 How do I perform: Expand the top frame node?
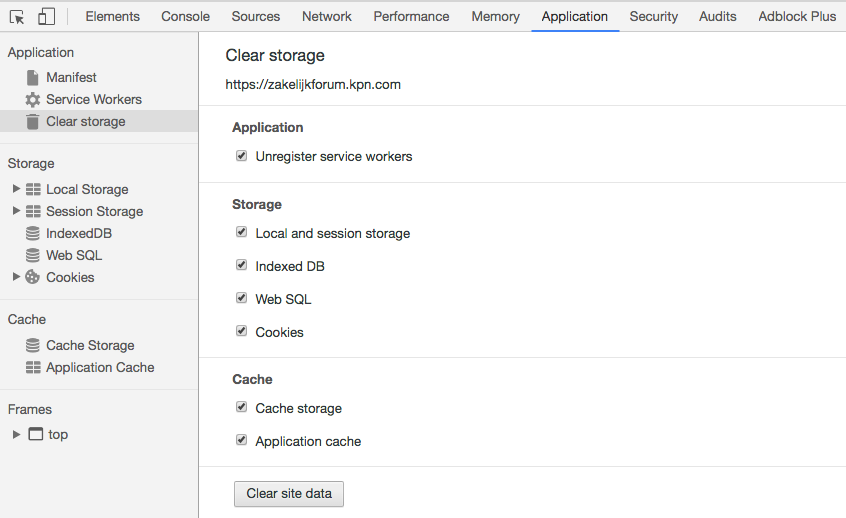tap(16, 435)
